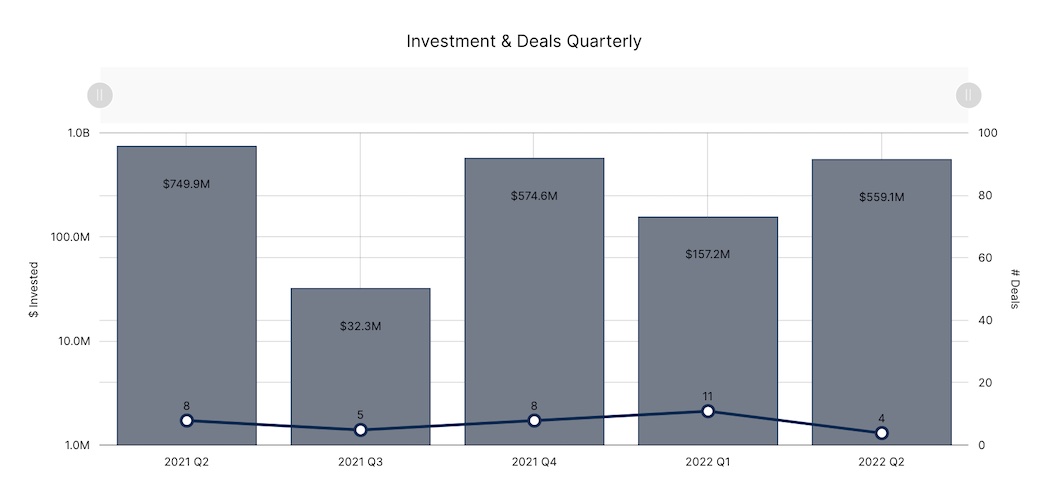Click the 2021 Q2 deals point marker
This screenshot has width=1050, height=489.
click(187, 420)
